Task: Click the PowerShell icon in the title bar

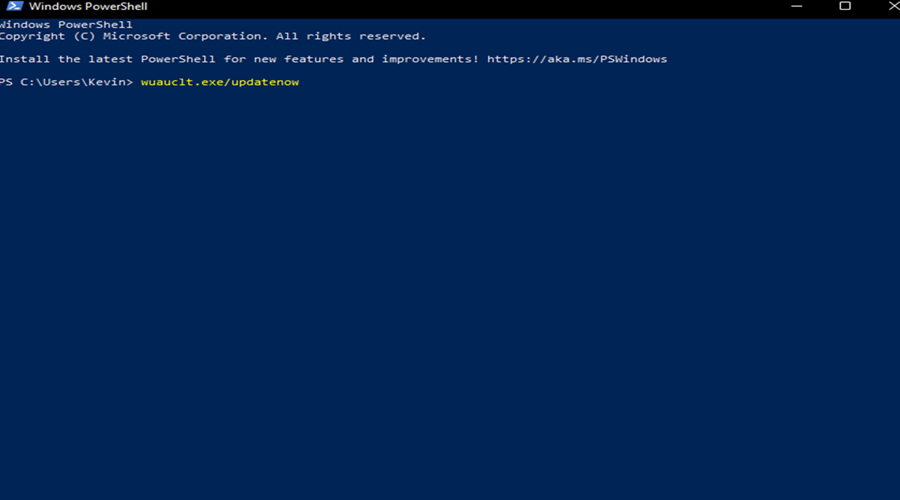Action: tap(14, 6)
